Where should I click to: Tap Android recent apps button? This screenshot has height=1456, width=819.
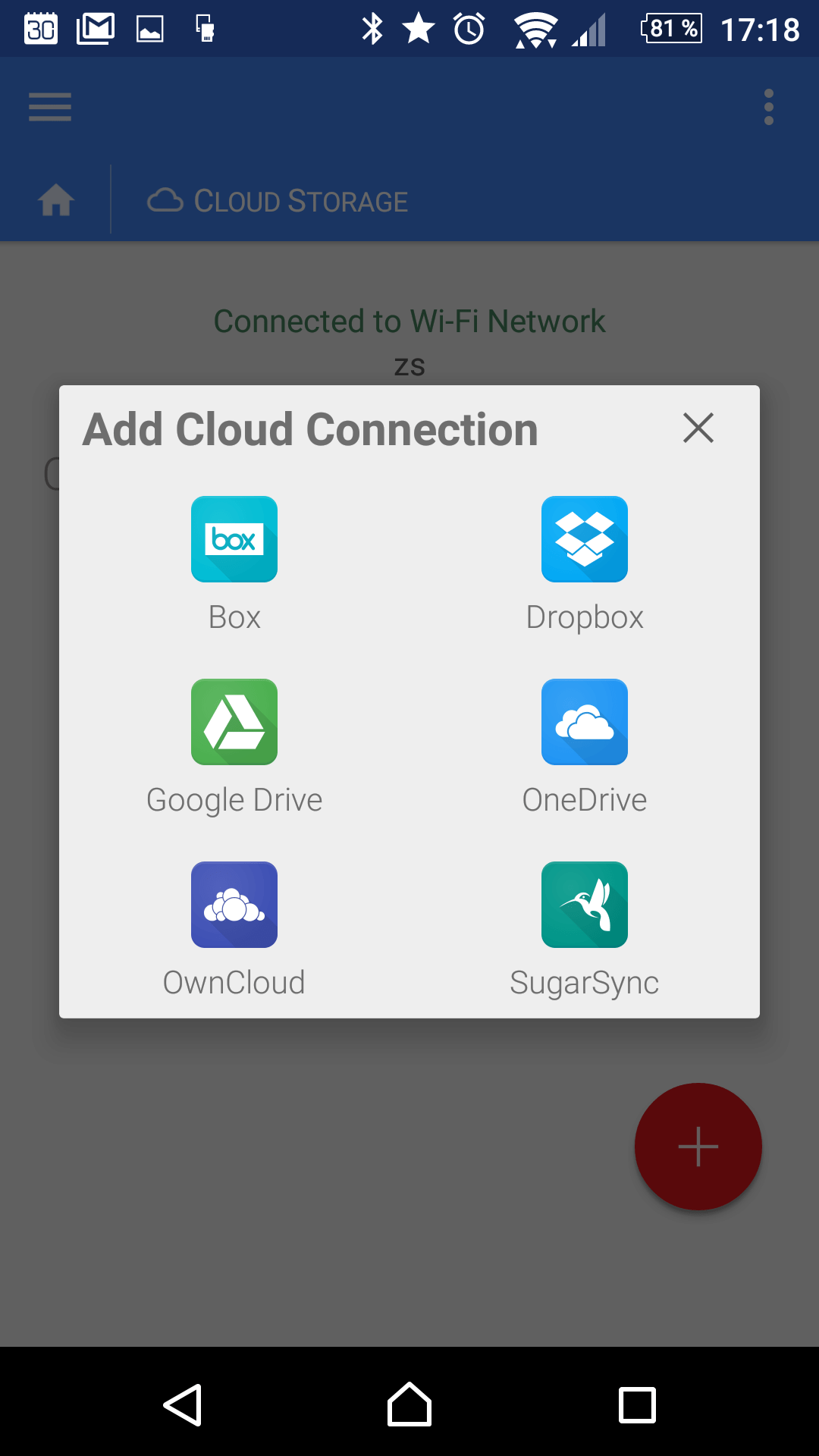(637, 1405)
